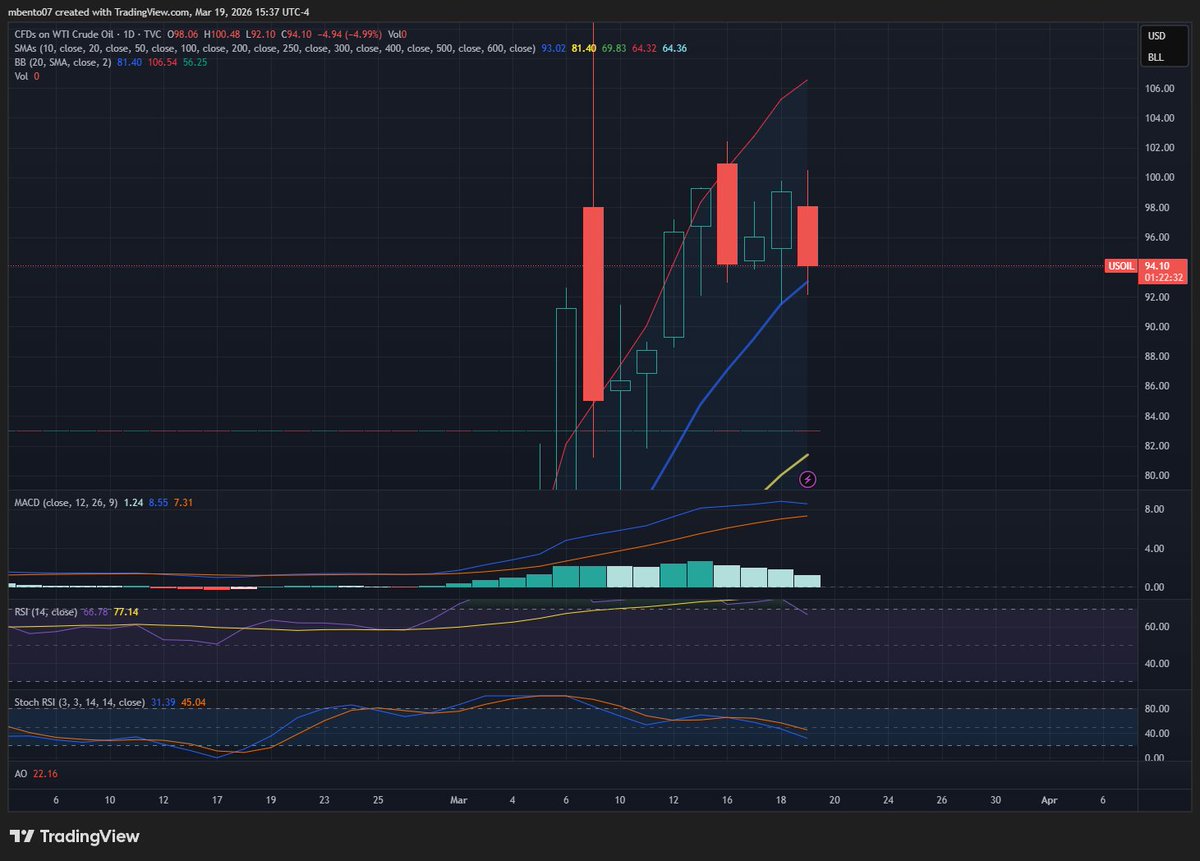Click the light blue SMA value 64.36
This screenshot has height=861, width=1200.
pyautogui.click(x=674, y=48)
